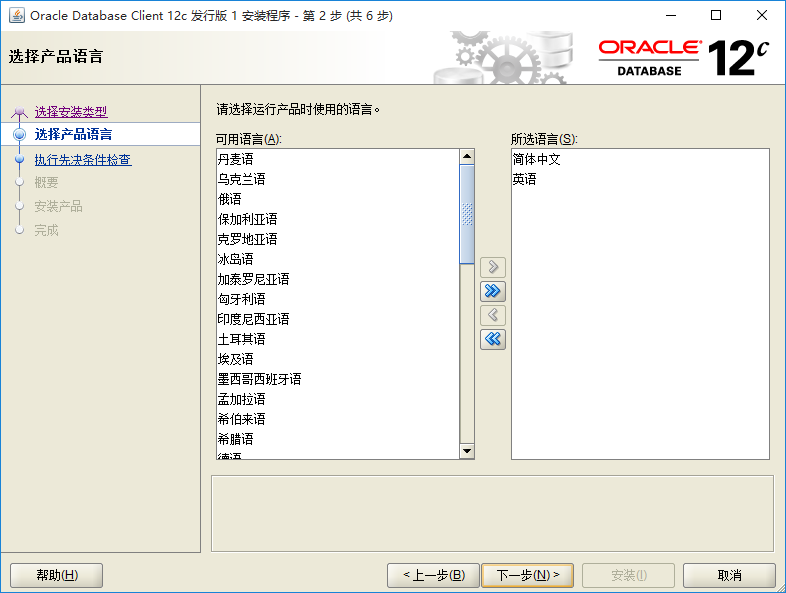Select 俄语 in available languages
The image size is (786, 593).
click(x=338, y=200)
